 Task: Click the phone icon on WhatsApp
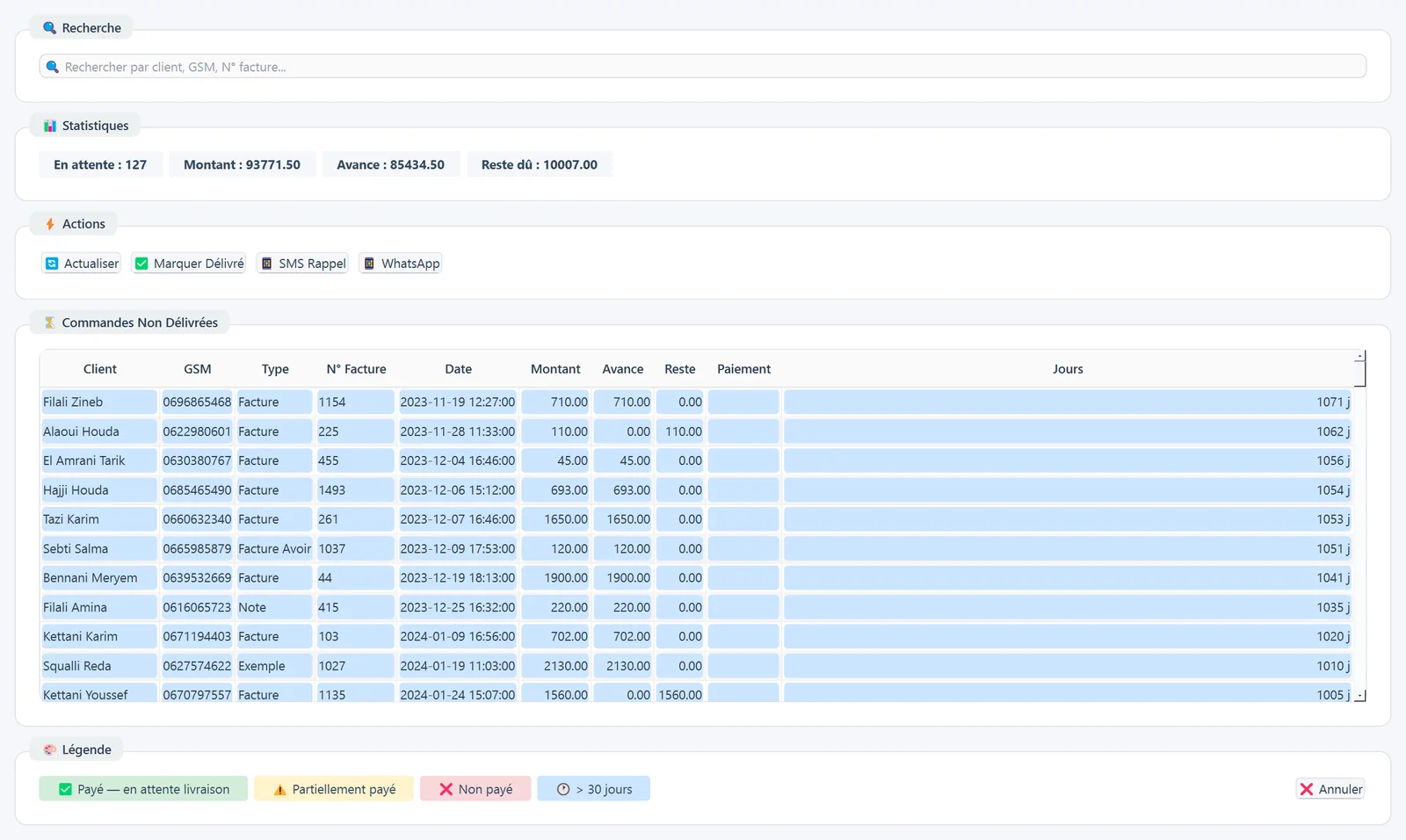370,264
